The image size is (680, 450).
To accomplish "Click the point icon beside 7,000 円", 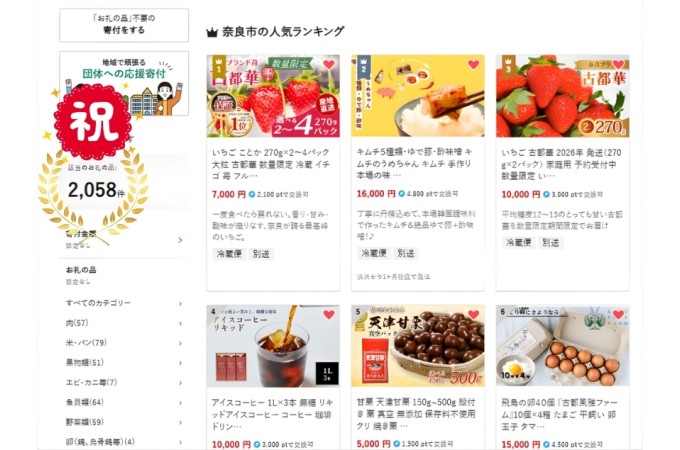I will tap(252, 195).
